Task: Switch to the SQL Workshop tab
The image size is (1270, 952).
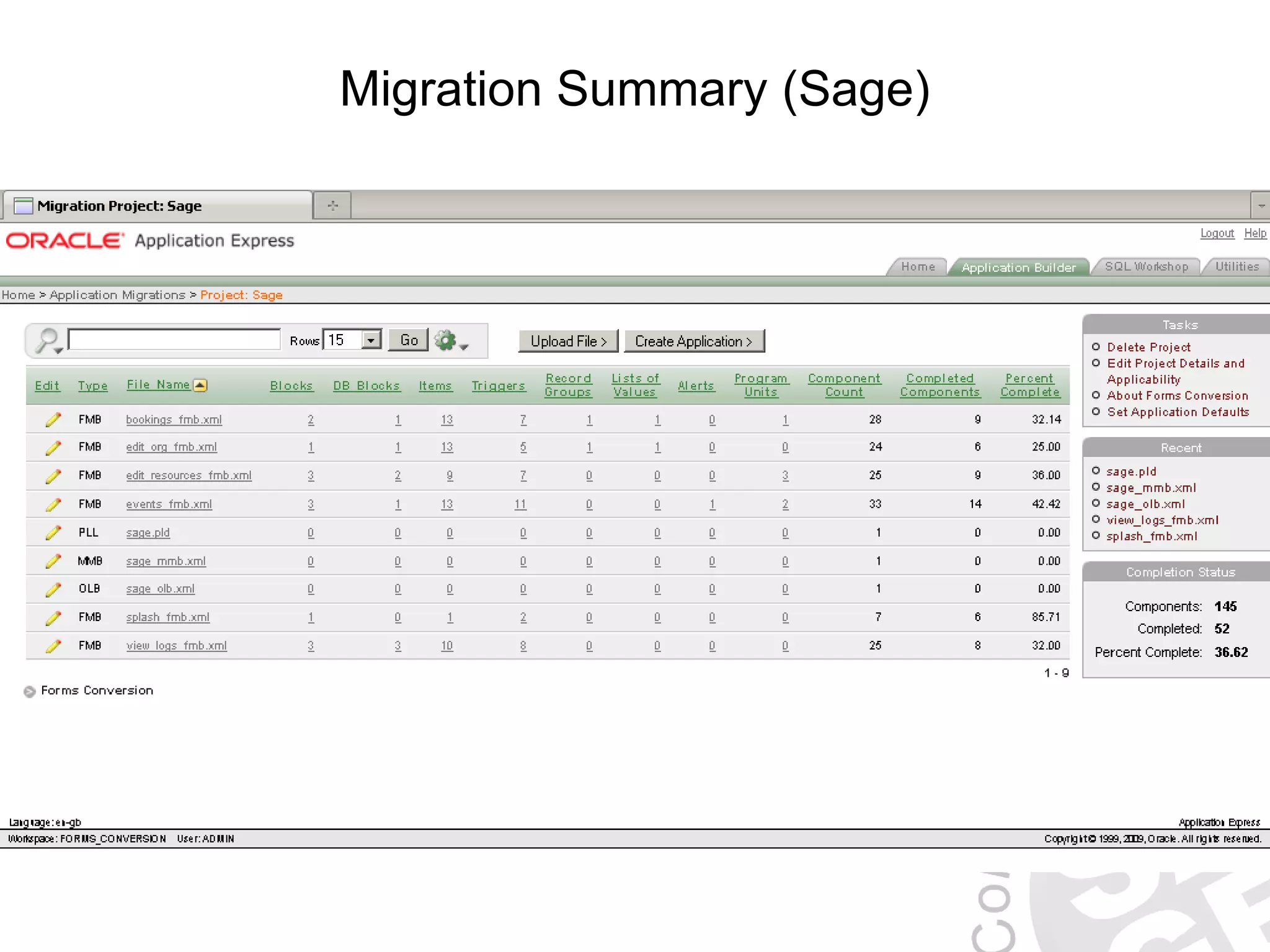Action: pos(1147,267)
